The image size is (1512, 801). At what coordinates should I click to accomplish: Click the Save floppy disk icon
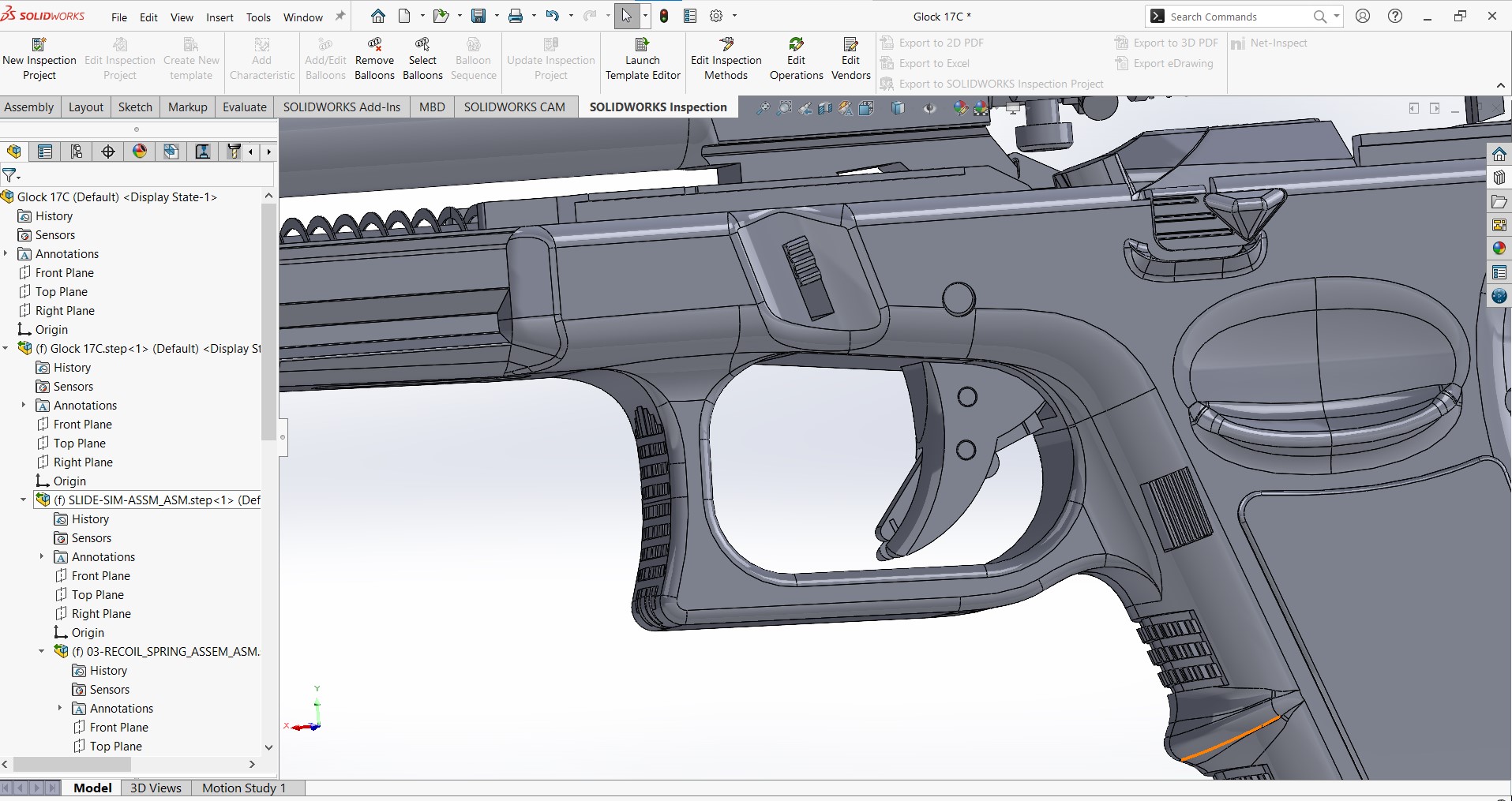(478, 16)
